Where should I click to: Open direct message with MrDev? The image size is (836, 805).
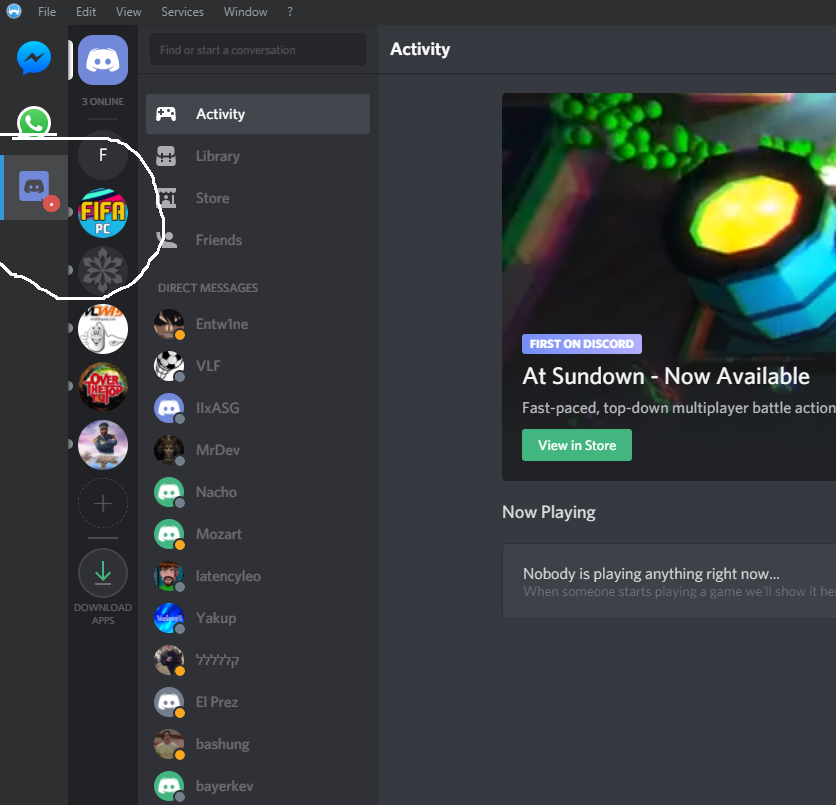(258, 450)
